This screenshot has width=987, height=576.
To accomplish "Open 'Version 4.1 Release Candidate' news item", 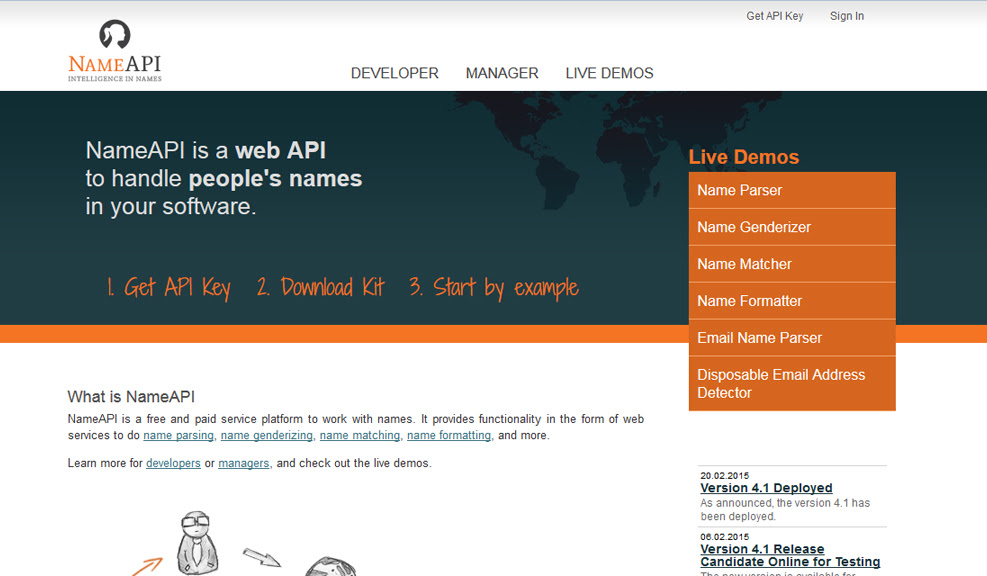I will coord(790,555).
